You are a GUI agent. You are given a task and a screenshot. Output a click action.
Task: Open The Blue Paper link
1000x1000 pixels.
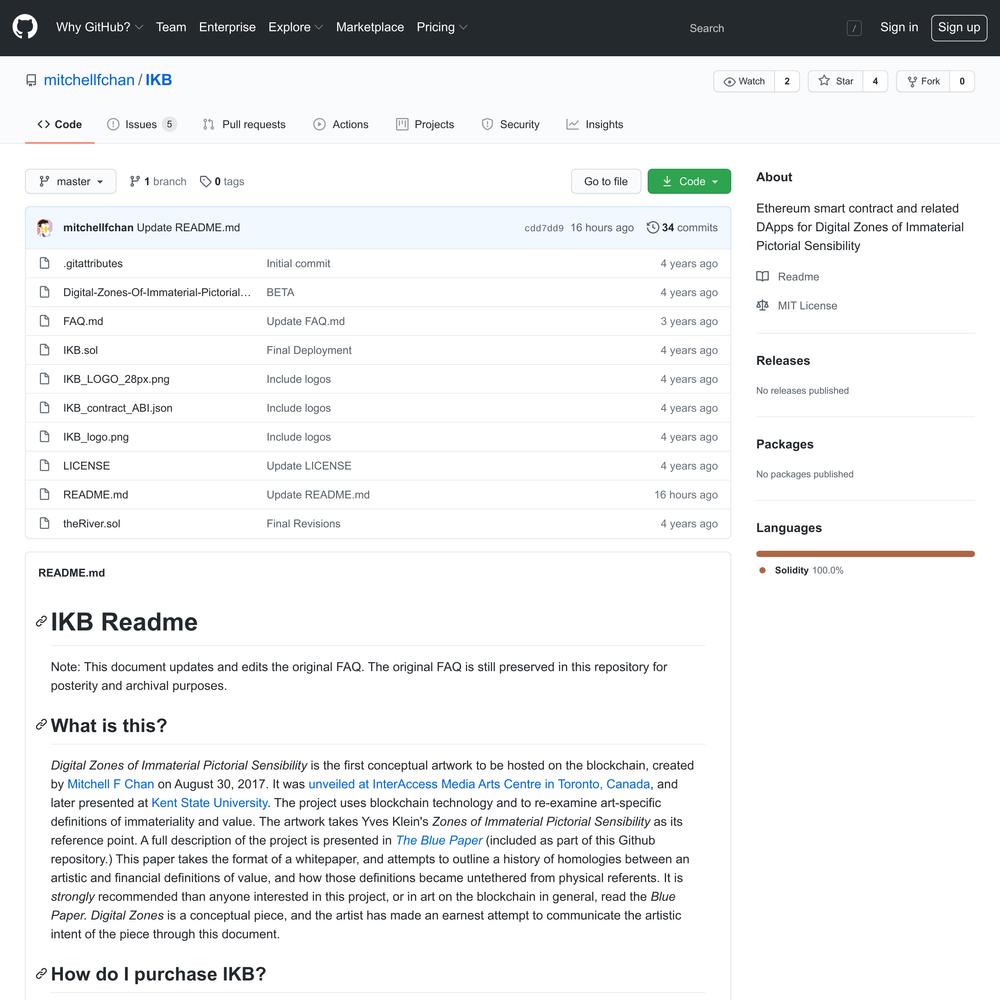point(439,841)
